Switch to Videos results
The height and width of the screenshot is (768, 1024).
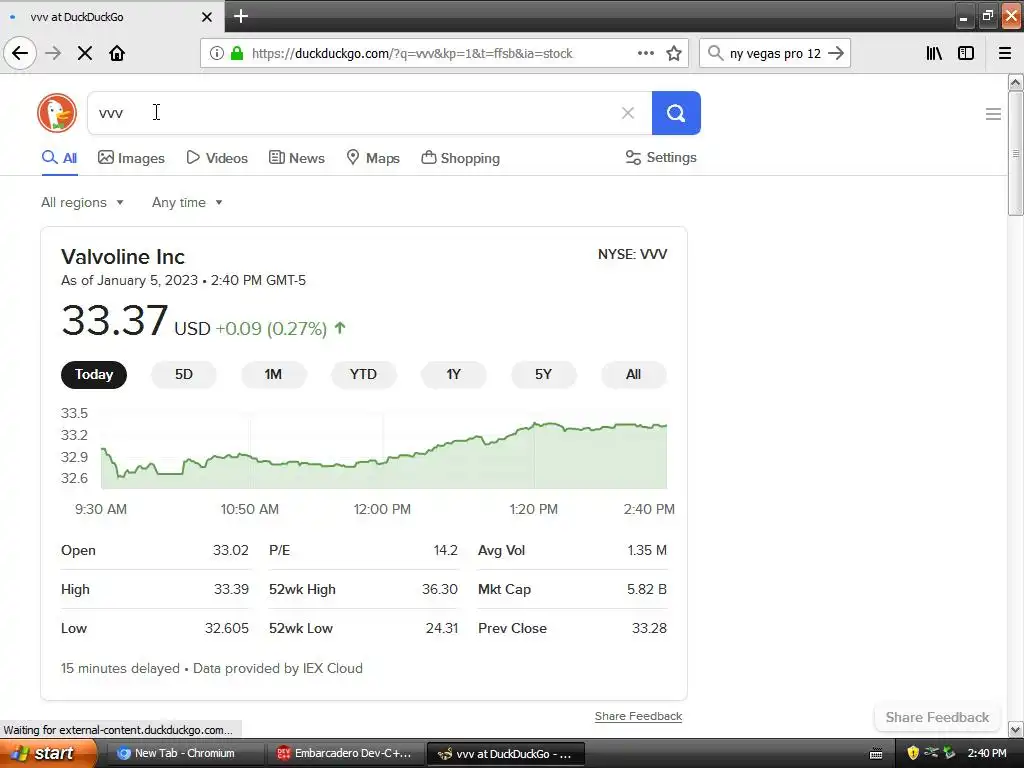coord(217,157)
